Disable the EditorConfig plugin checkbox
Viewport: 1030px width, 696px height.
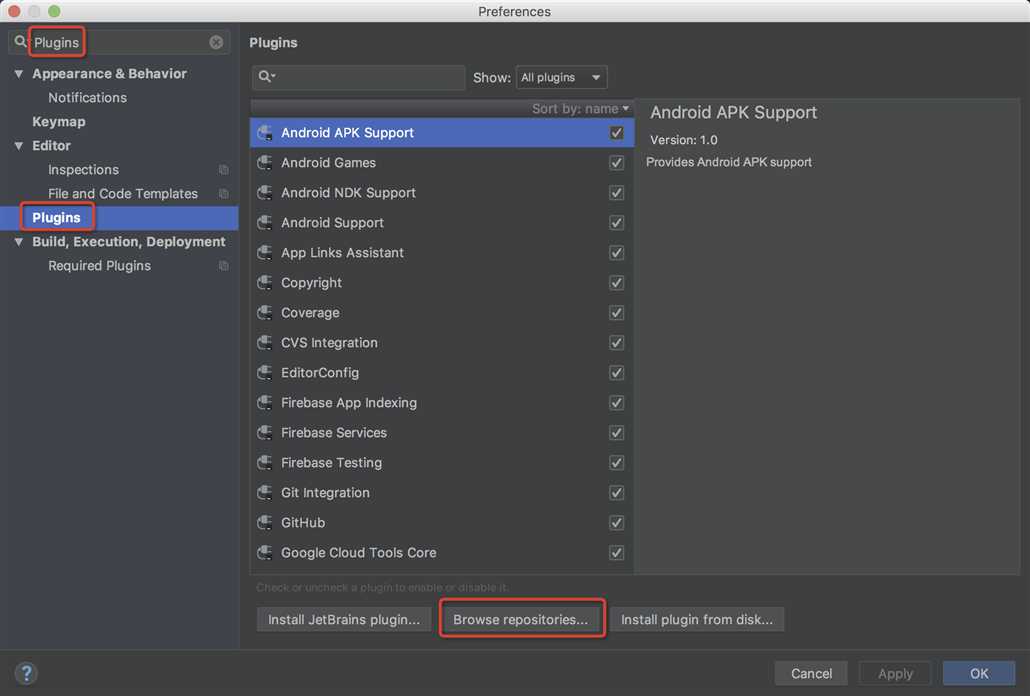[616, 372]
